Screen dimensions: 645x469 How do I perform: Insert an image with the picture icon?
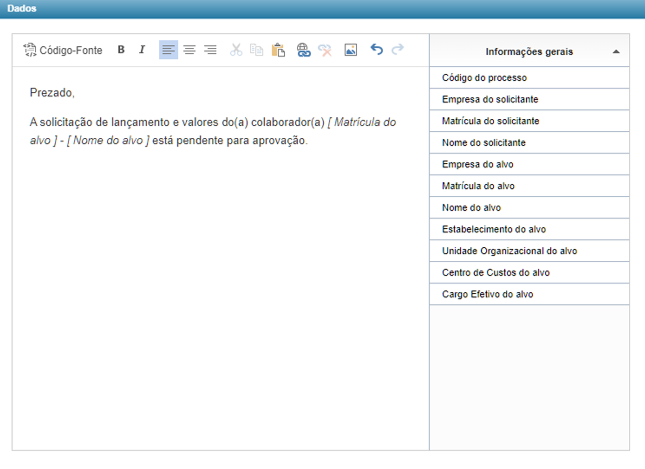pos(350,50)
